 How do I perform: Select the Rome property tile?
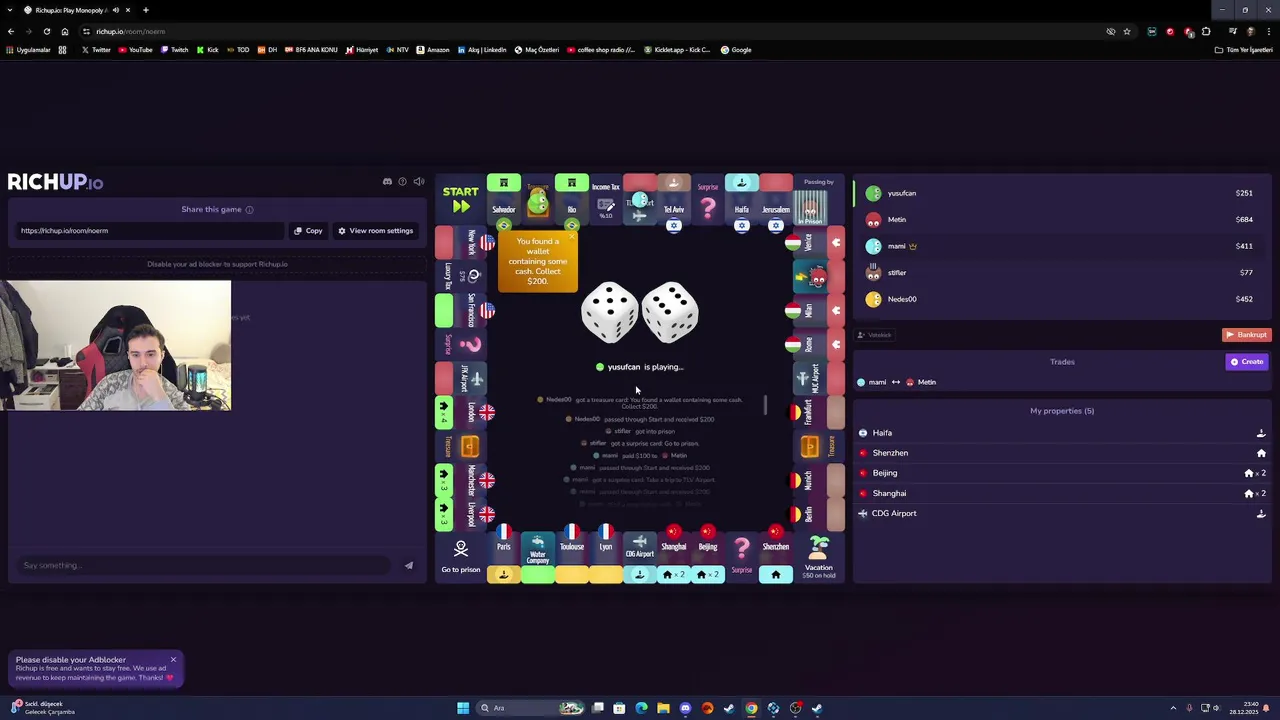click(x=818, y=345)
